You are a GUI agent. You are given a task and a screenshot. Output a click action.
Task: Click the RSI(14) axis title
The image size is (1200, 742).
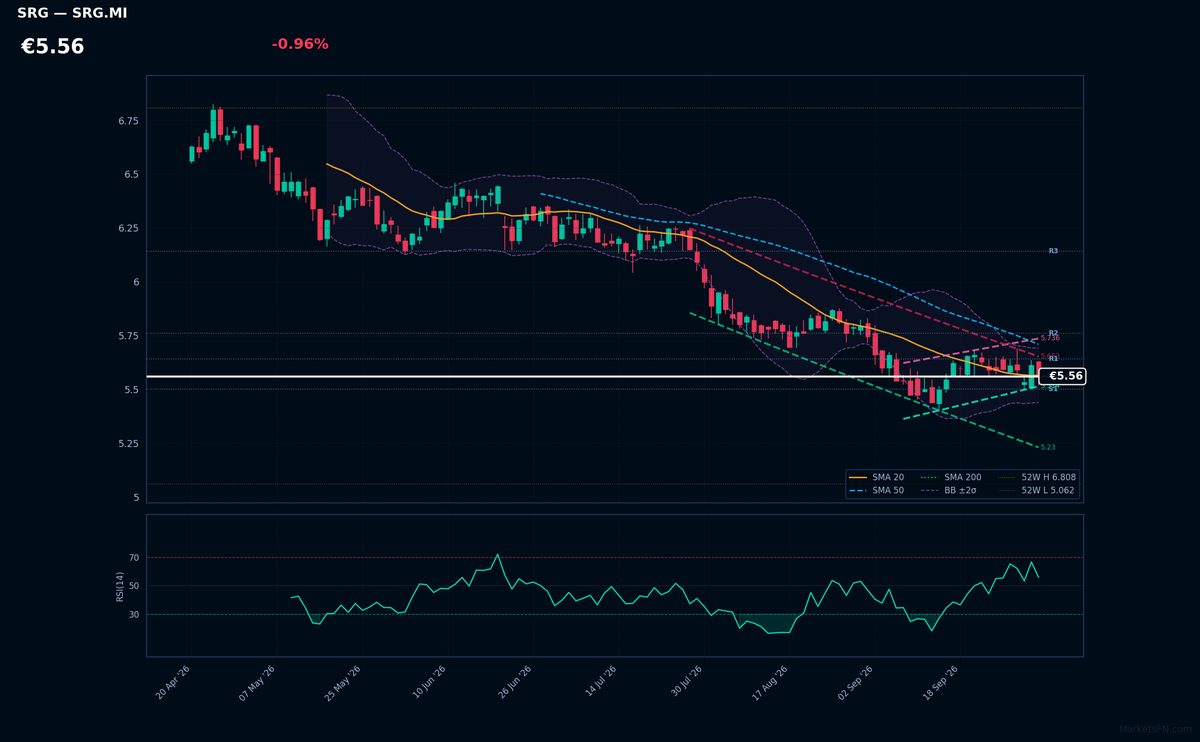coord(120,586)
